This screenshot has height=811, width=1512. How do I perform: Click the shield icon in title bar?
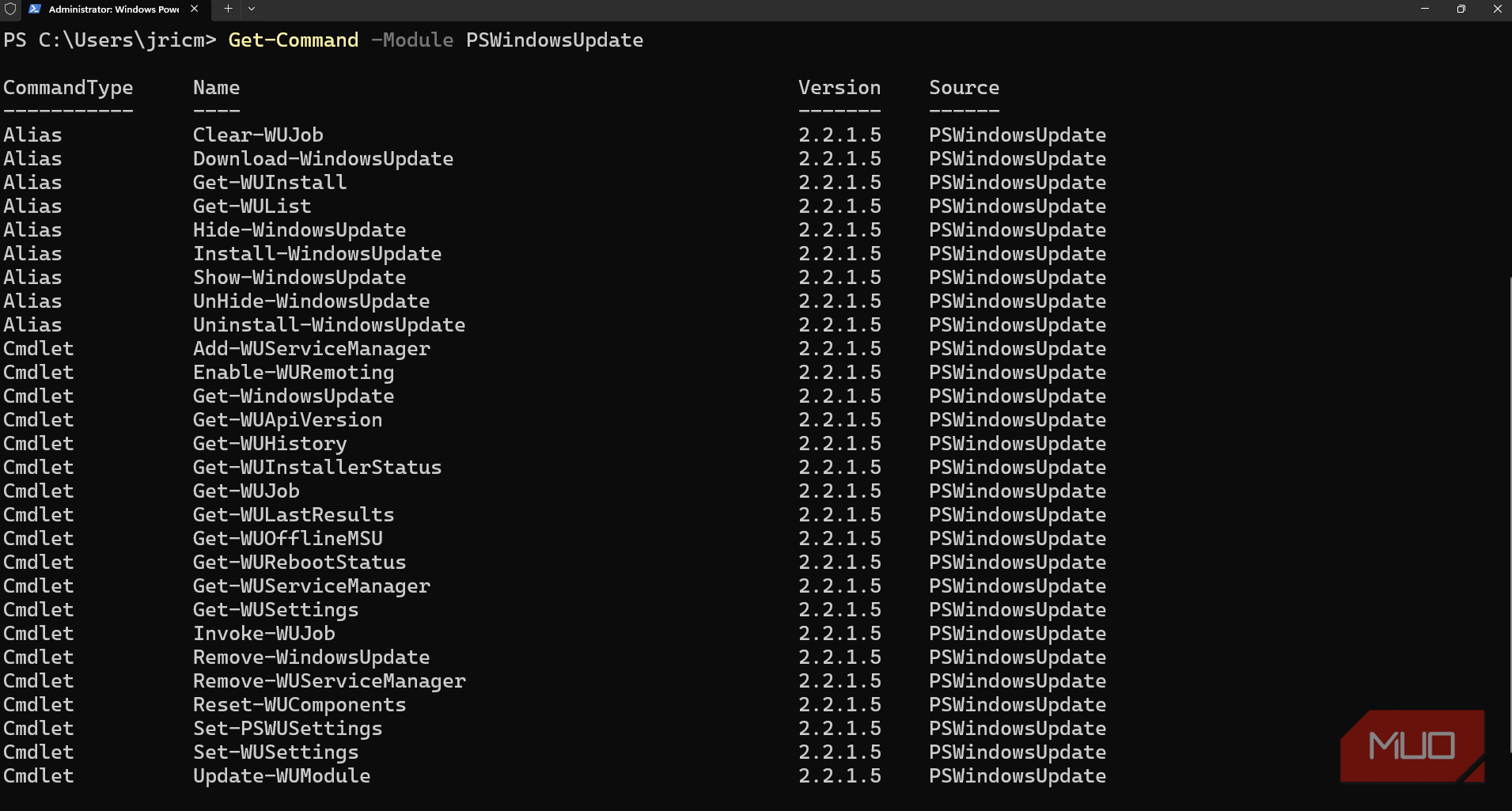tap(10, 9)
